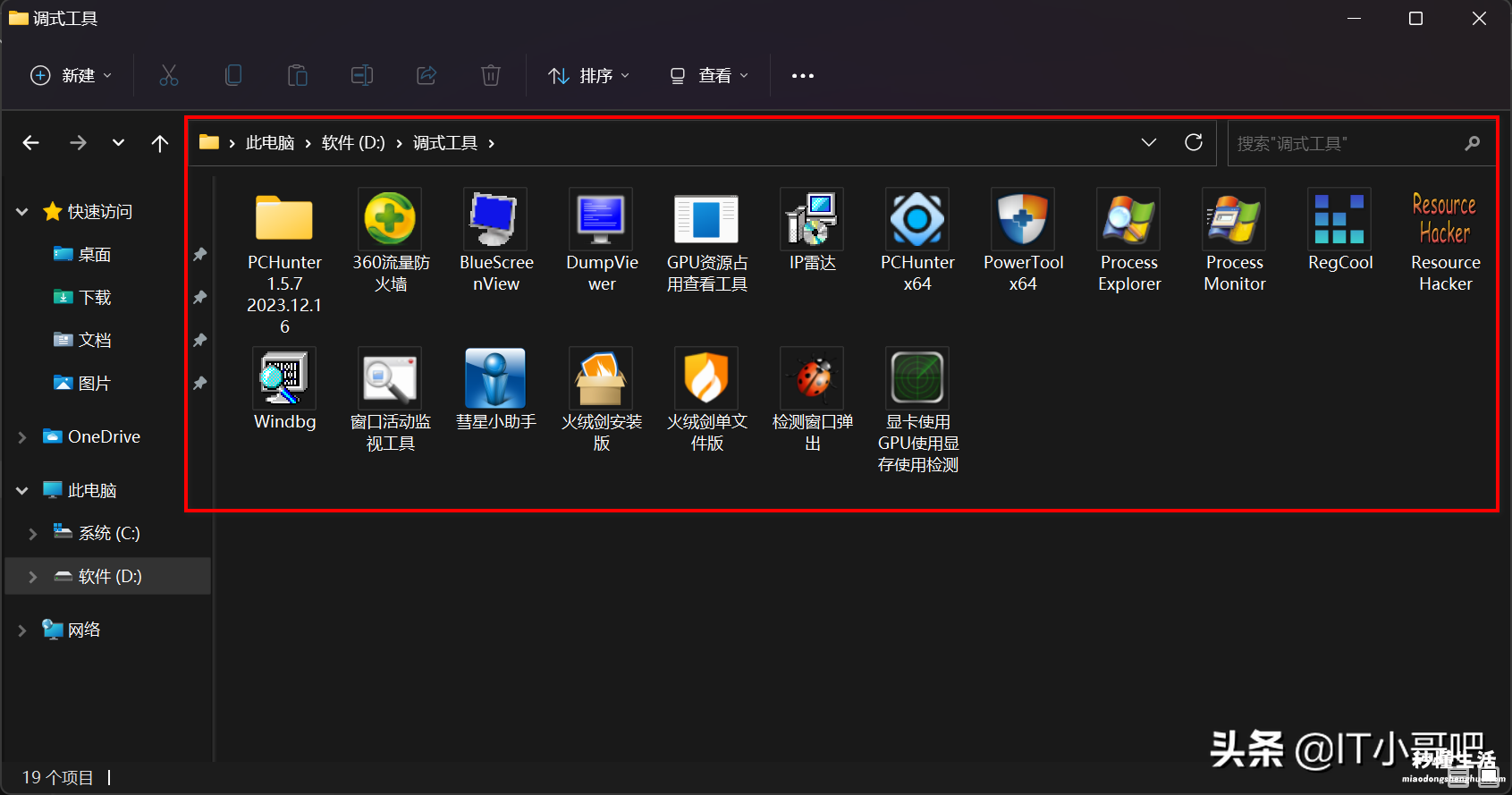Select the Process Explorer icon

tap(1128, 219)
